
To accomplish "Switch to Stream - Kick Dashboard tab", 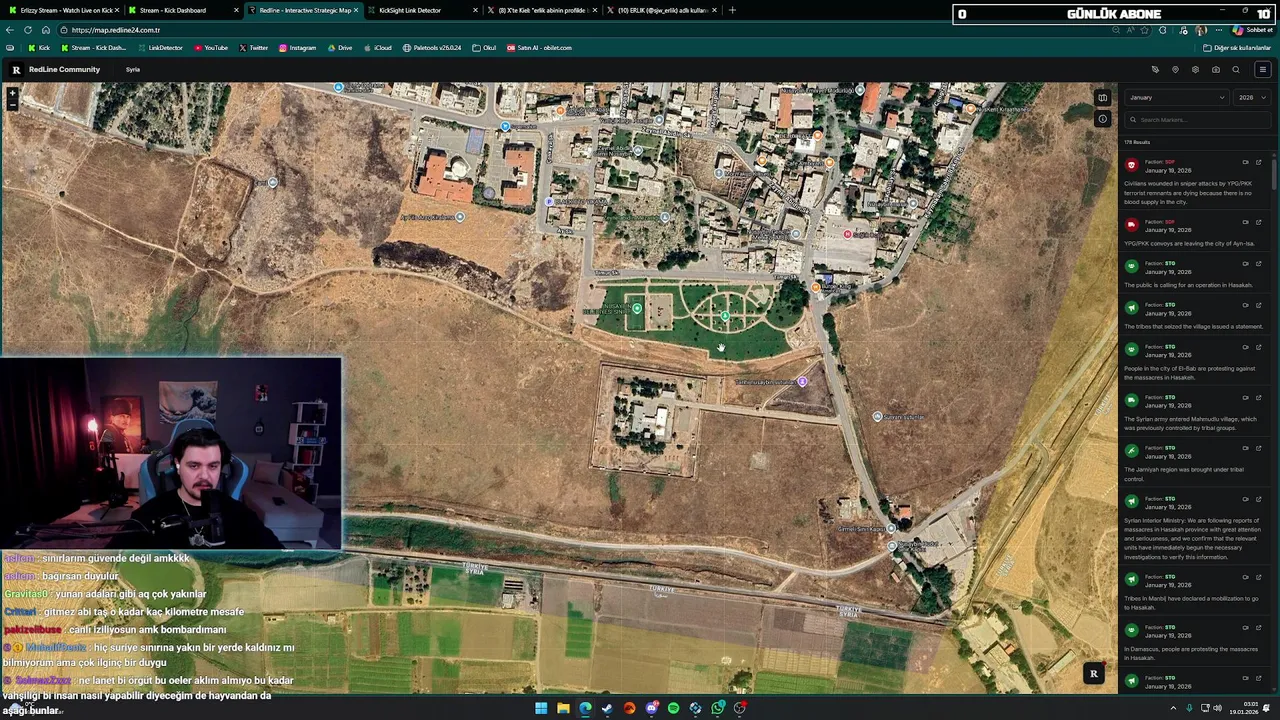I will [x=180, y=10].
